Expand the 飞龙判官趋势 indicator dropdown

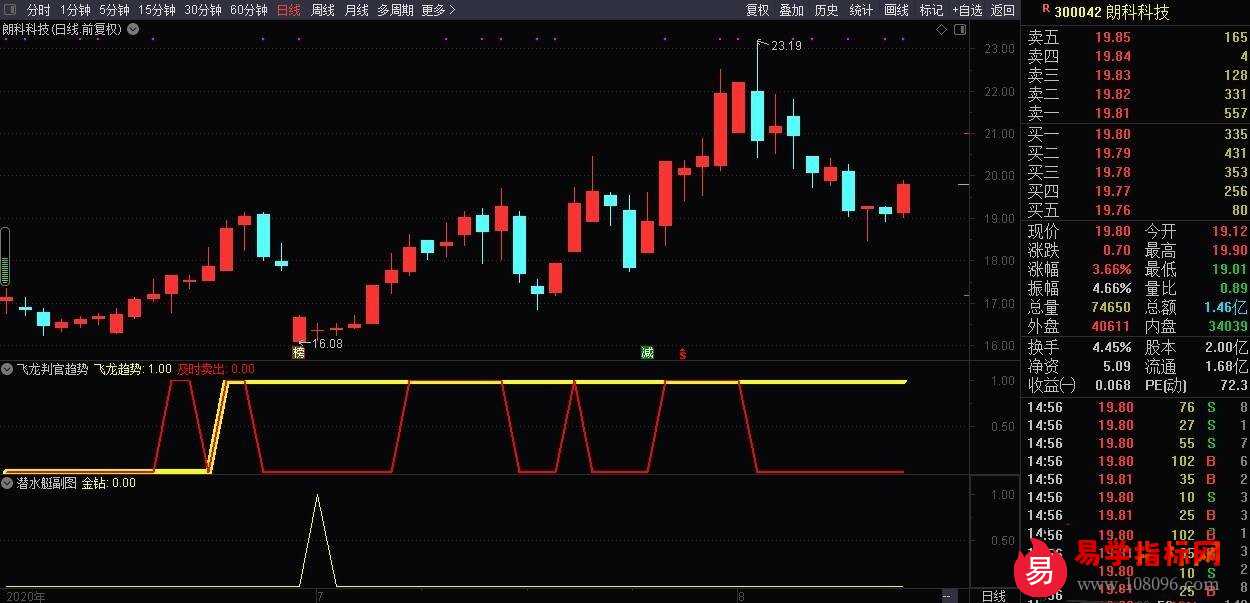(x=8, y=369)
